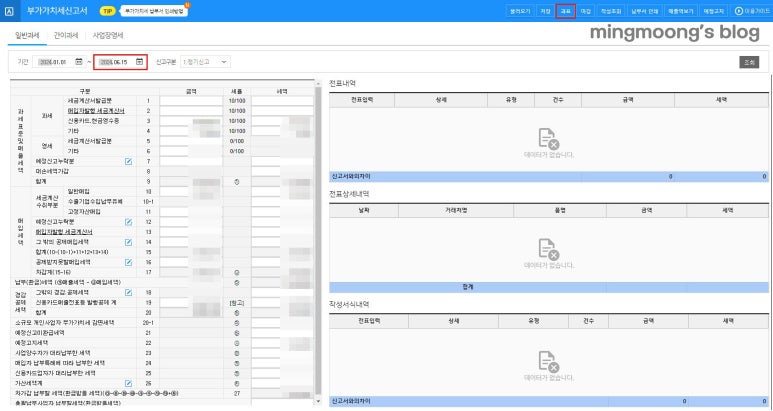Open edit icon for 공제받지못할매입세액 row 16
This screenshot has width=773, height=411.
point(128,262)
